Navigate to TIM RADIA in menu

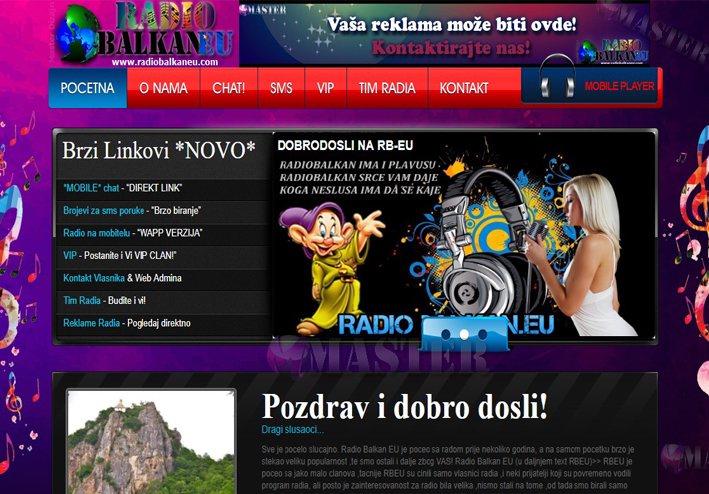pos(387,88)
